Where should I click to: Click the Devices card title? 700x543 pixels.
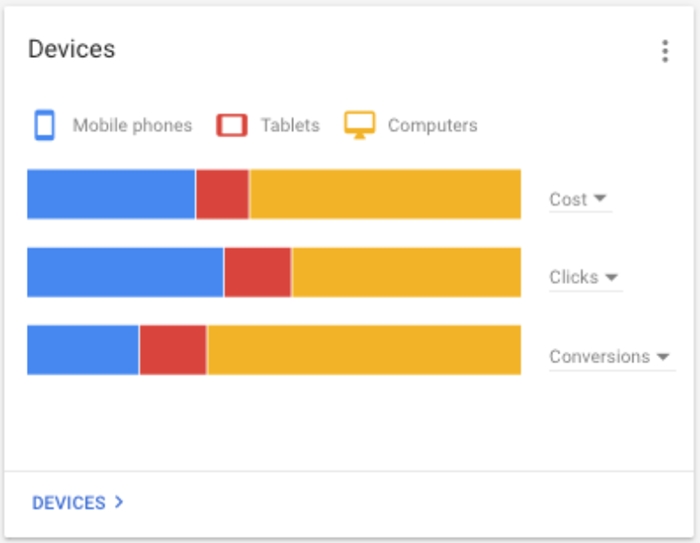[71, 49]
